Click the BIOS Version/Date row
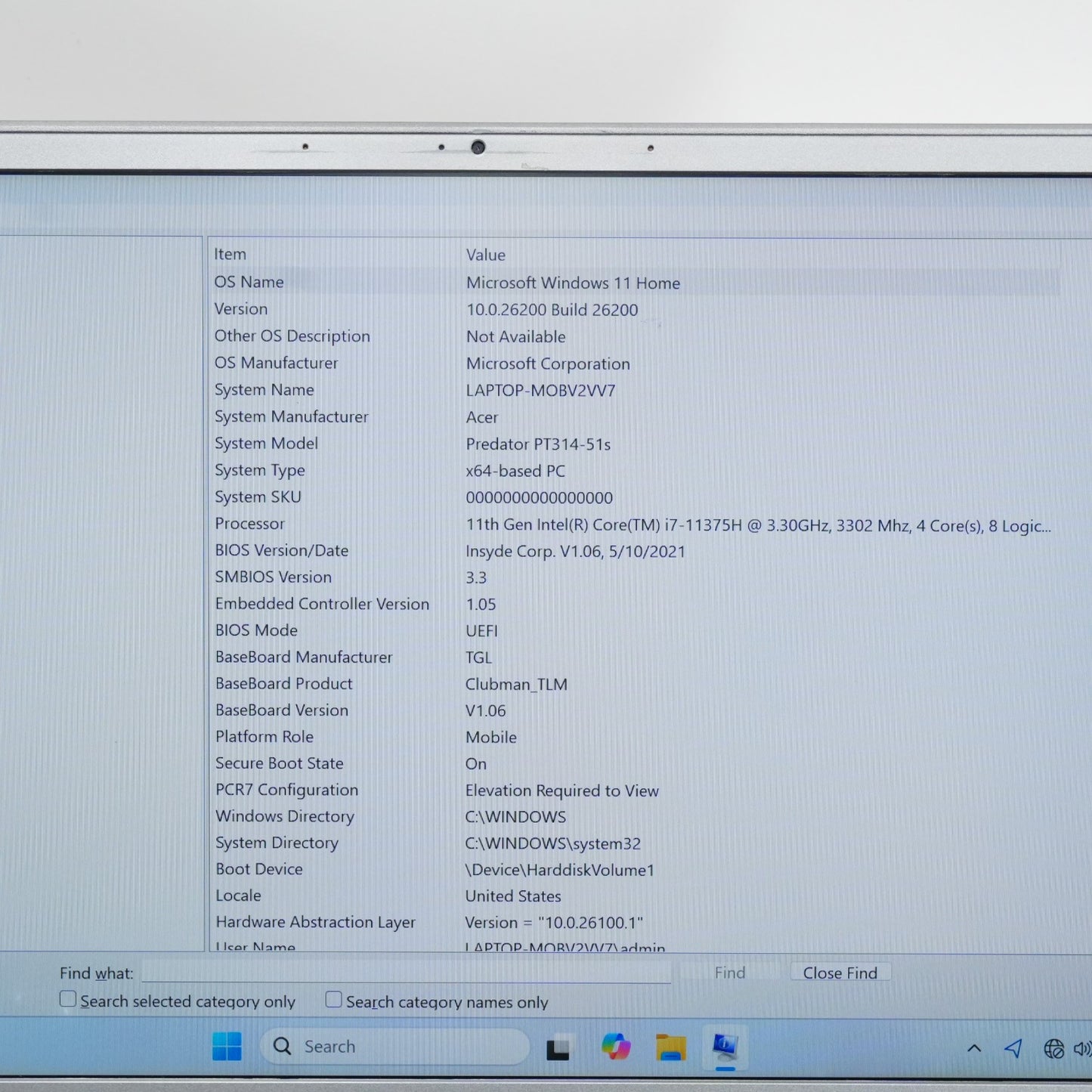1092x1092 pixels. (635, 551)
